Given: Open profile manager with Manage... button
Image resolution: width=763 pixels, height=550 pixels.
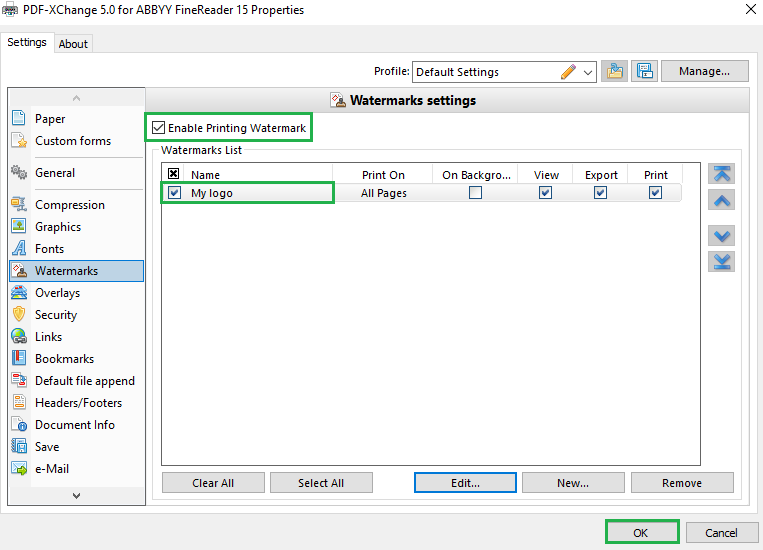Looking at the screenshot, I should point(705,71).
